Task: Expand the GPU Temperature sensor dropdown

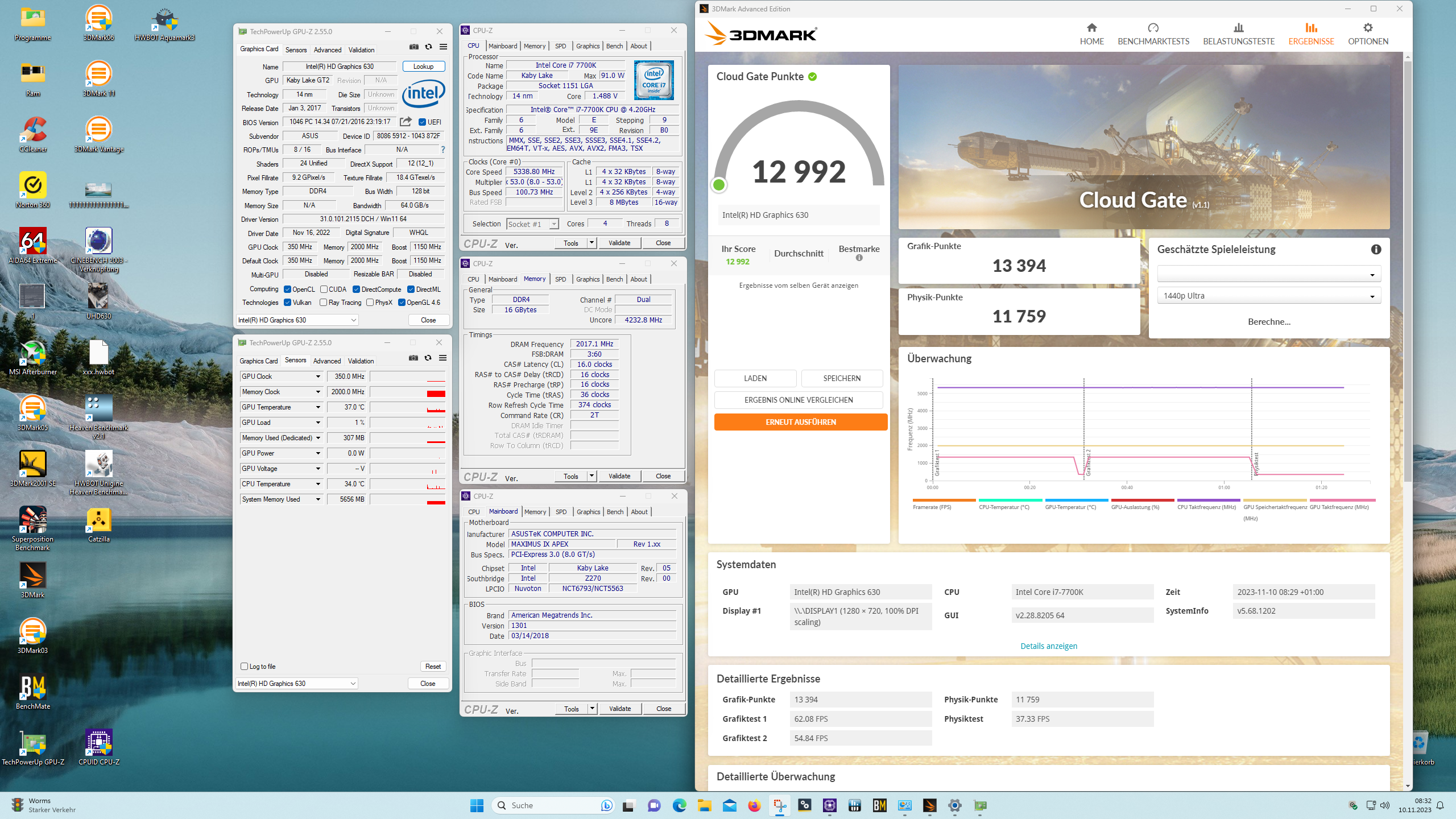Action: coord(318,407)
